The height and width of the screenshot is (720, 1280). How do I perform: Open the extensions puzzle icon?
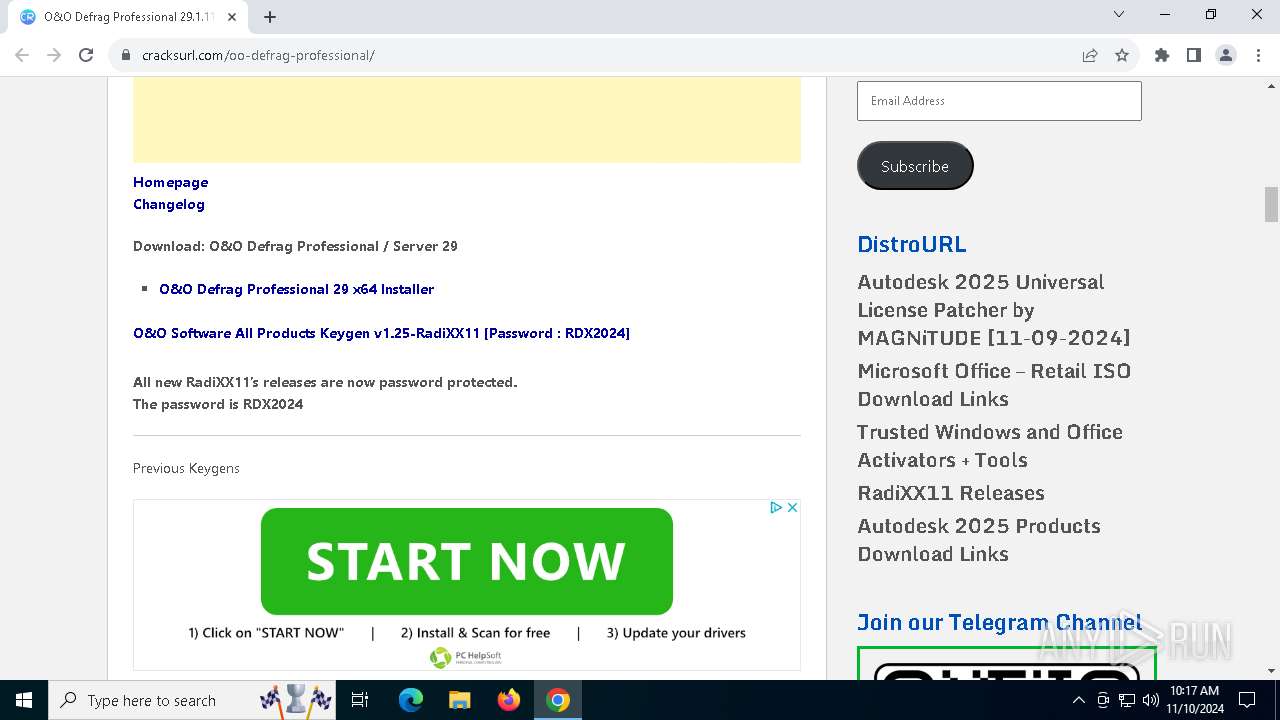(x=1162, y=55)
